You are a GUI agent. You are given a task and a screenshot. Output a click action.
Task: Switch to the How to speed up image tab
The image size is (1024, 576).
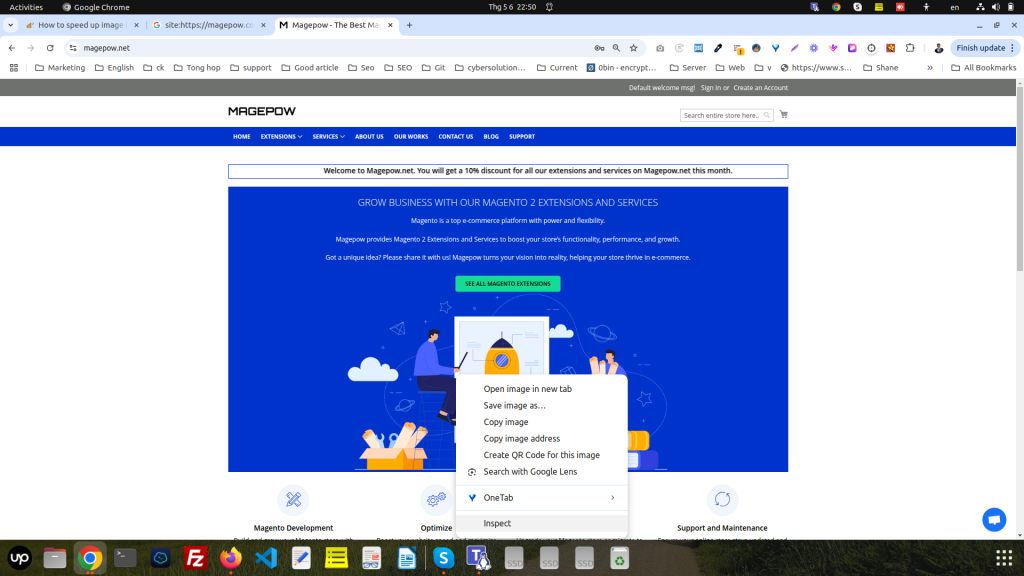click(82, 25)
